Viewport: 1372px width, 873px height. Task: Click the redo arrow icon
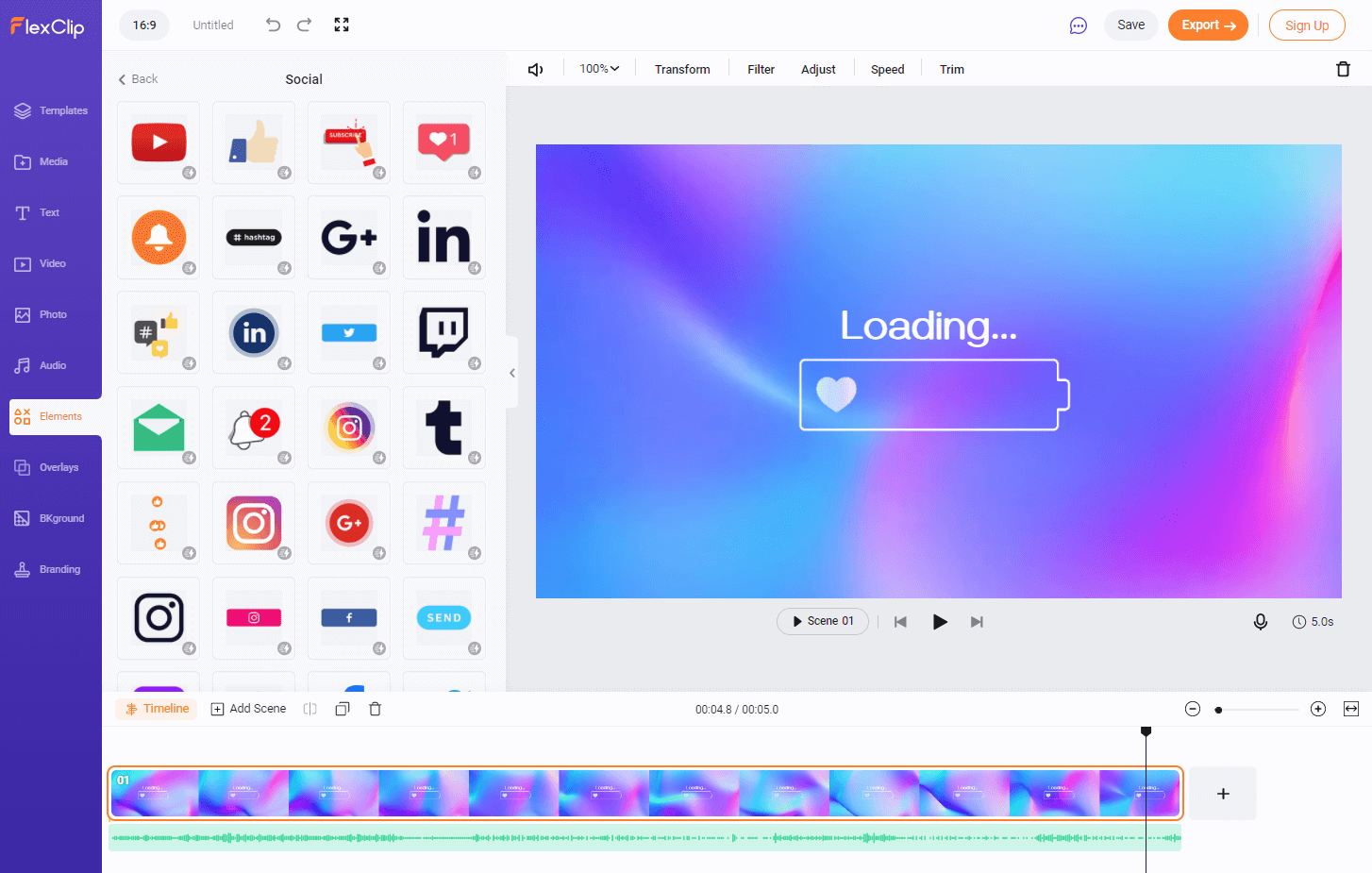pos(304,25)
